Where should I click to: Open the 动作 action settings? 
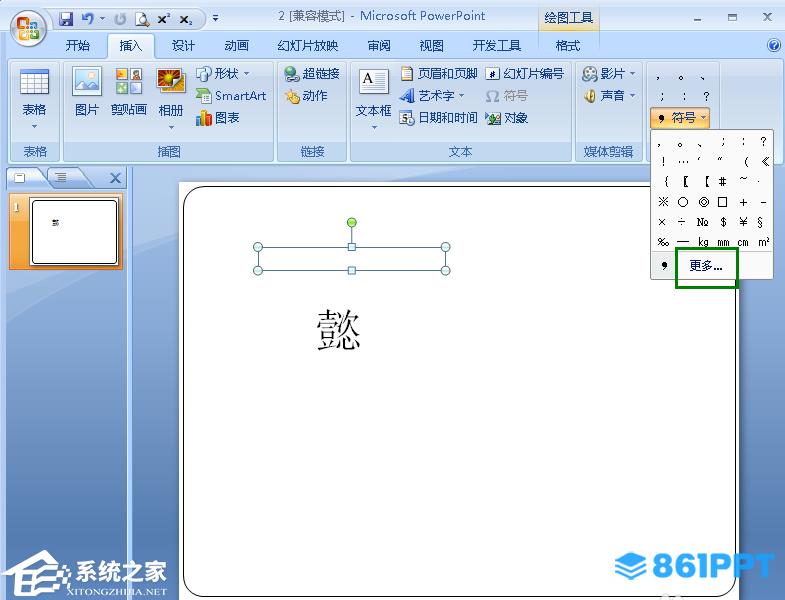click(x=306, y=96)
